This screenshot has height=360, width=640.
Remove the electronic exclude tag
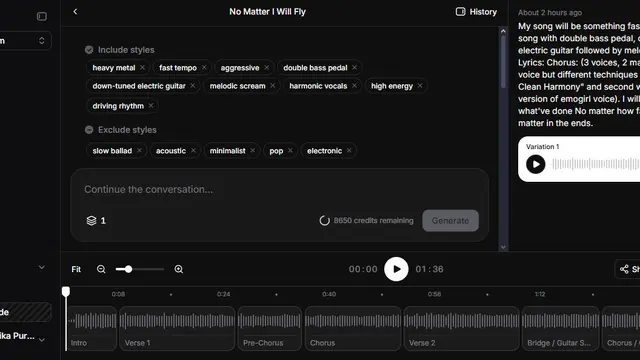pos(349,151)
